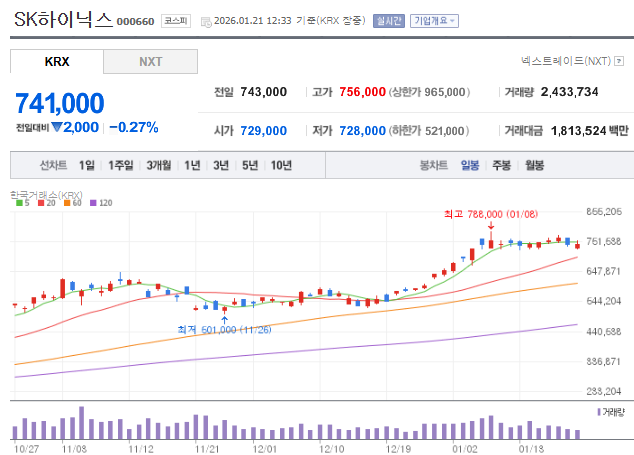Click the upper limit text 상한가 965,000
This screenshot has height=455, width=634.
click(x=429, y=92)
